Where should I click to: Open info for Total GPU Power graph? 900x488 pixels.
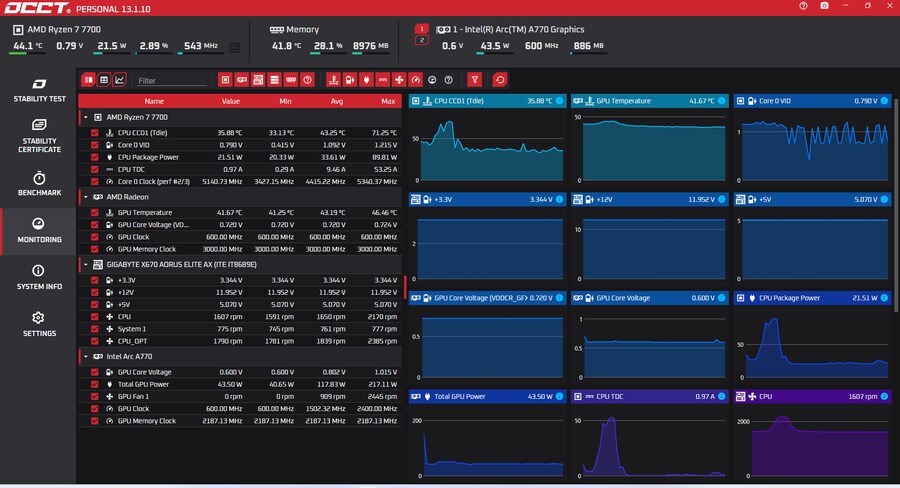coord(560,396)
